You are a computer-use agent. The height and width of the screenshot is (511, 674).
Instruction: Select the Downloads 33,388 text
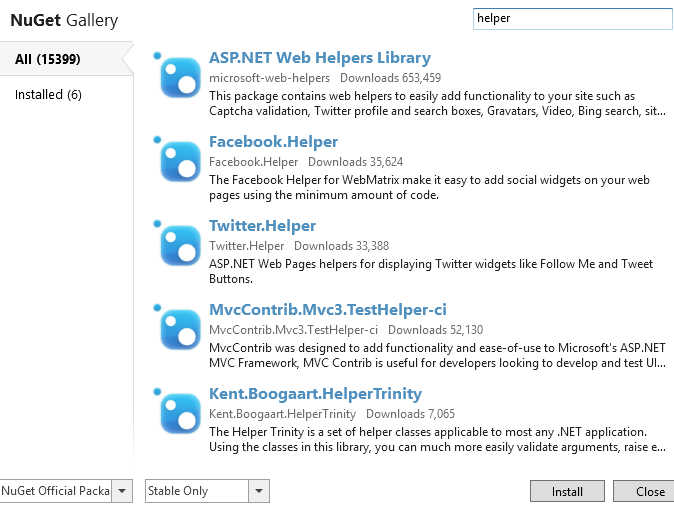341,246
